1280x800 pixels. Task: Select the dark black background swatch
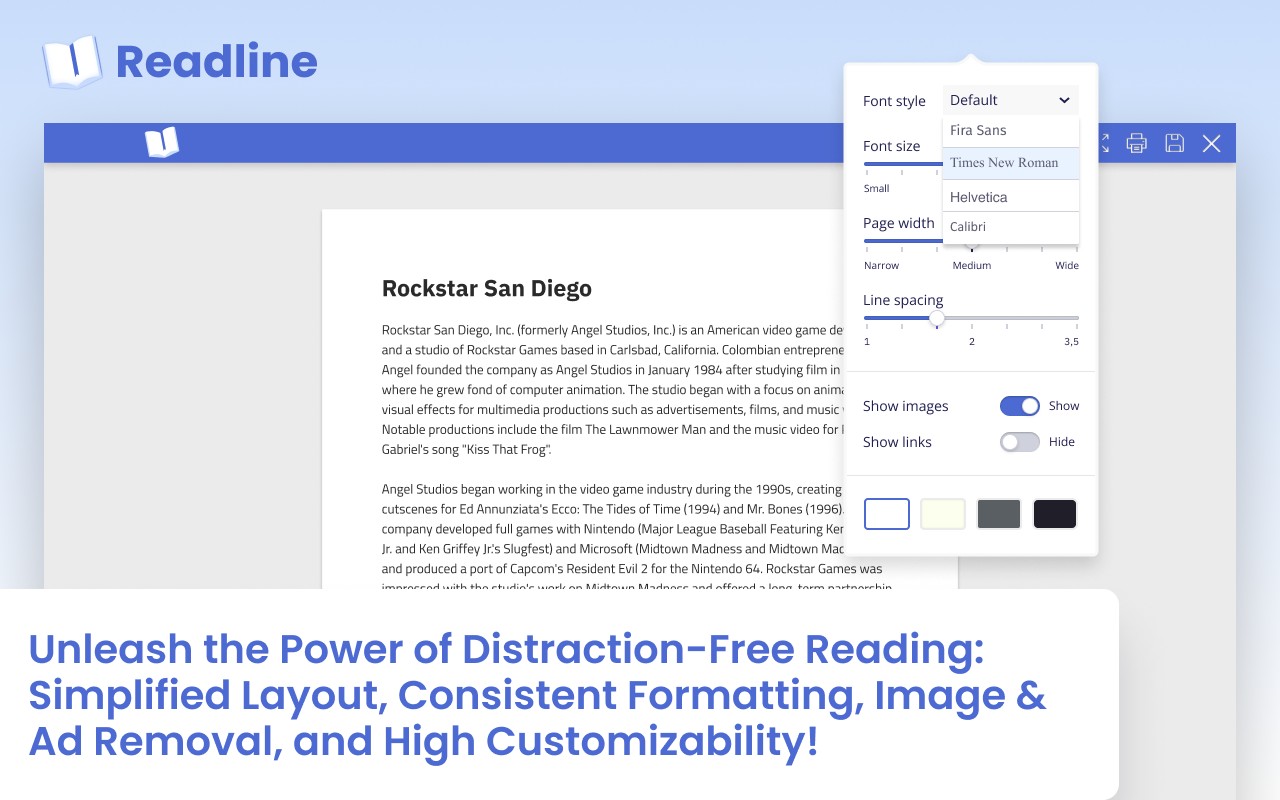[x=1055, y=514]
